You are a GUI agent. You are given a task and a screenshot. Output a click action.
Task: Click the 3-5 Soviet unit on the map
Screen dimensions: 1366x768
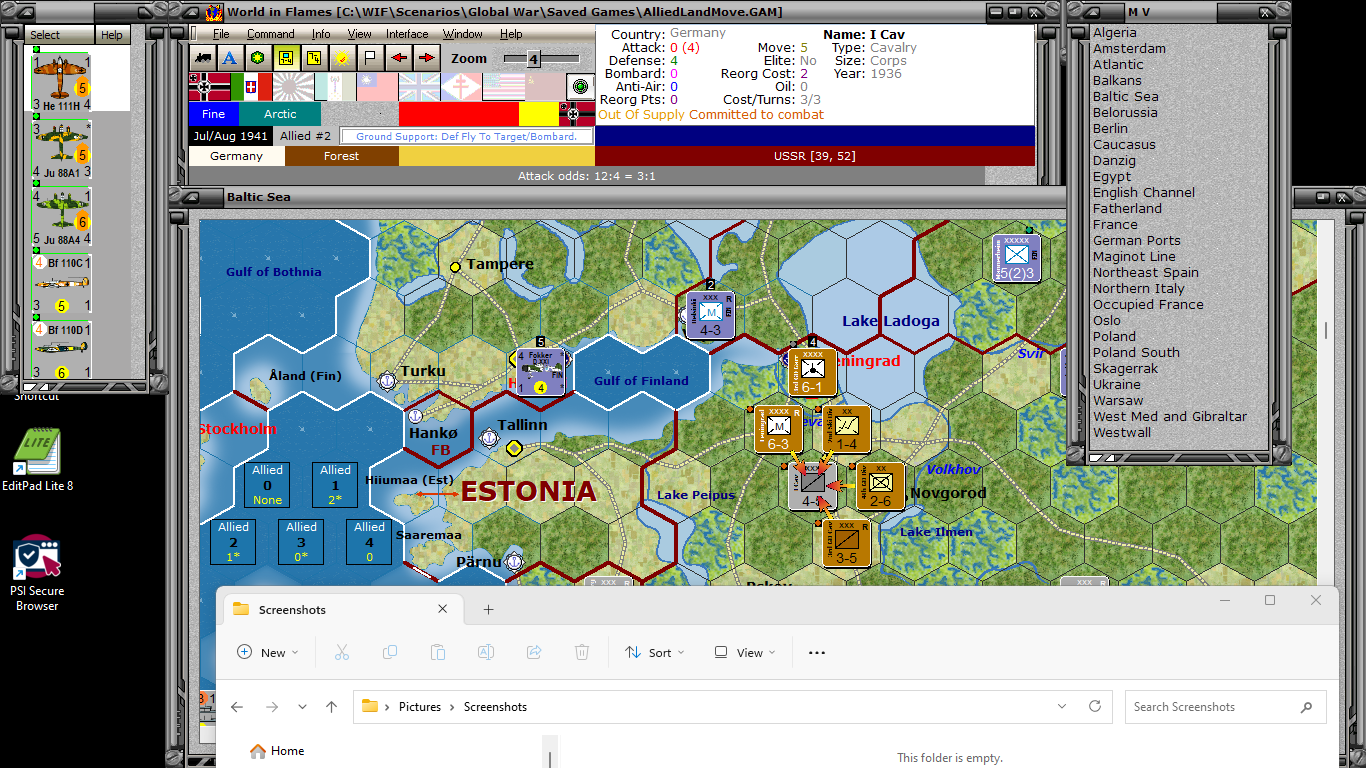846,542
